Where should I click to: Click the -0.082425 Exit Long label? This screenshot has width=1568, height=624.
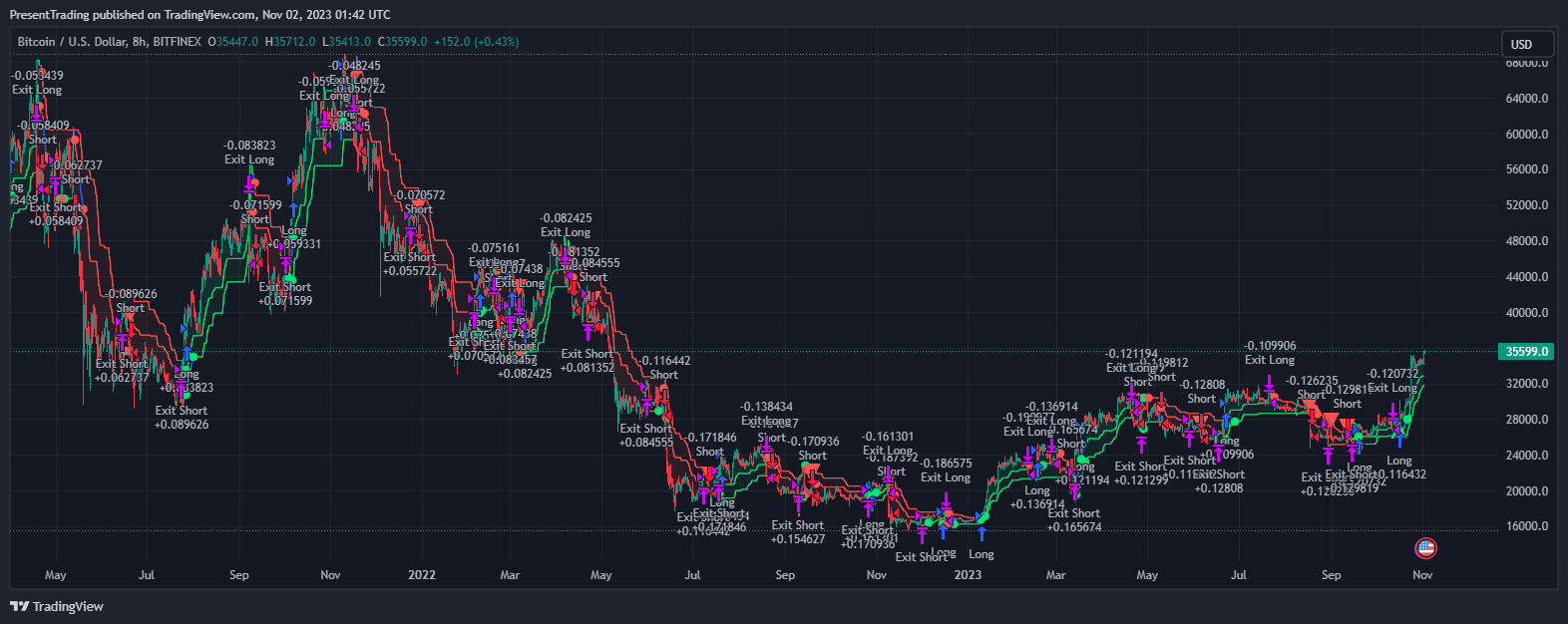point(566,225)
